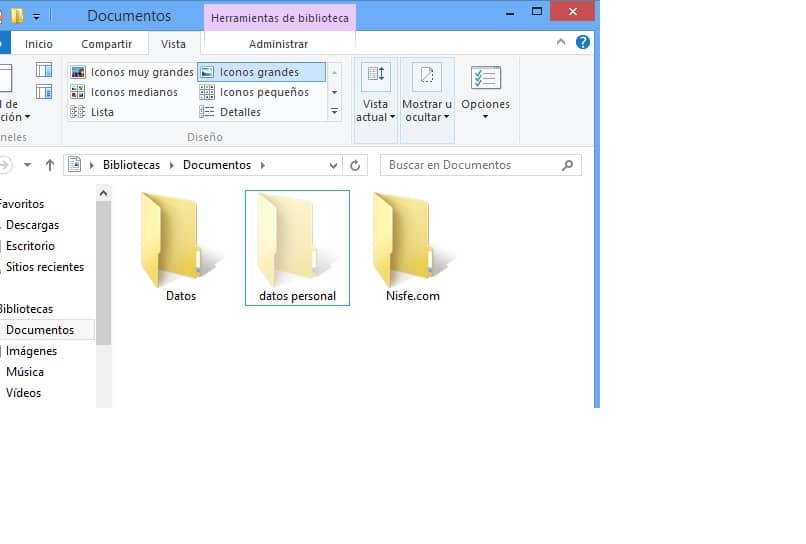
Task: Select Bibliotecas in navigation pane
Action: (x=26, y=309)
